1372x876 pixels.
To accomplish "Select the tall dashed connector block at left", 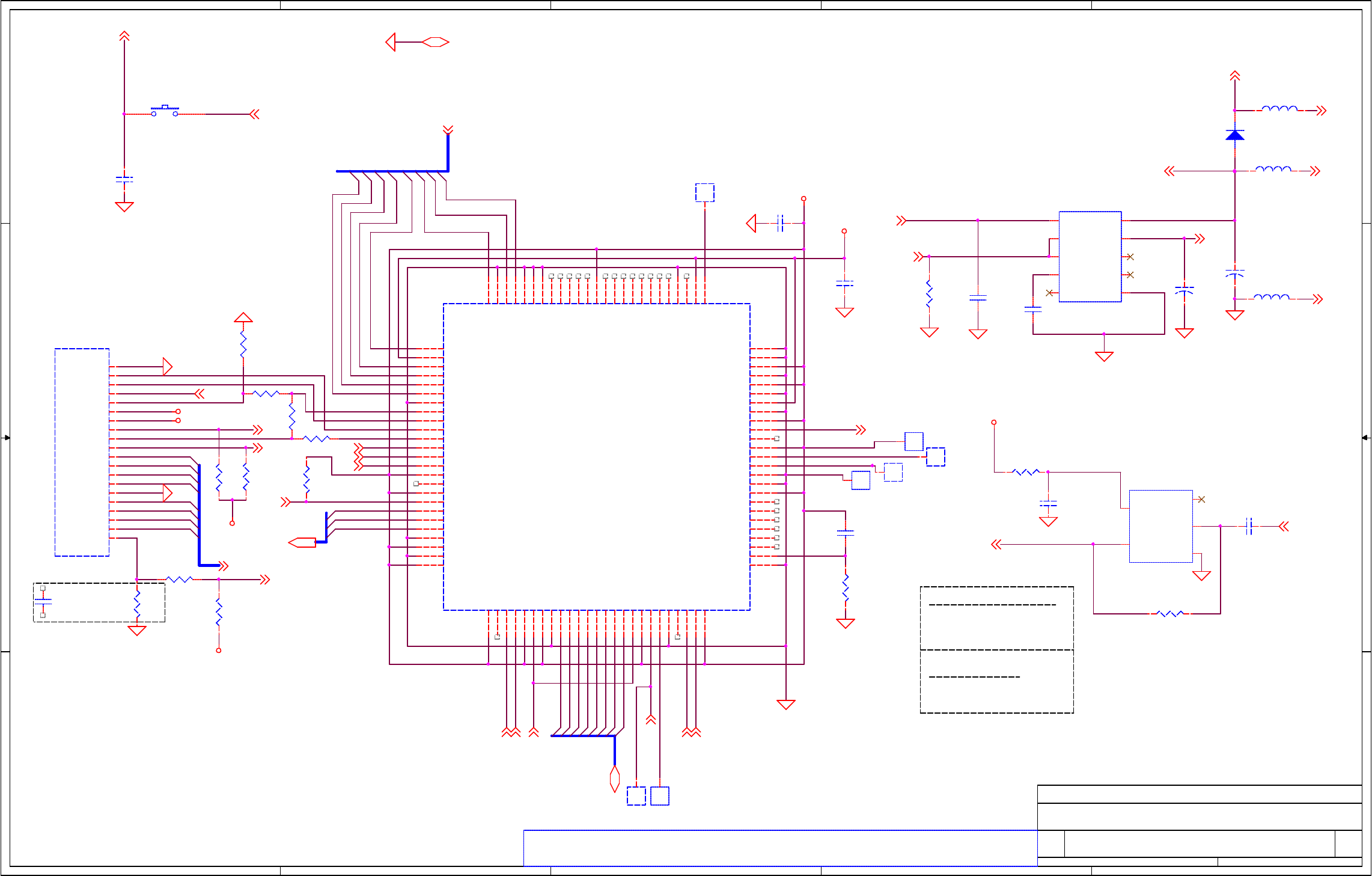I will pos(82,452).
